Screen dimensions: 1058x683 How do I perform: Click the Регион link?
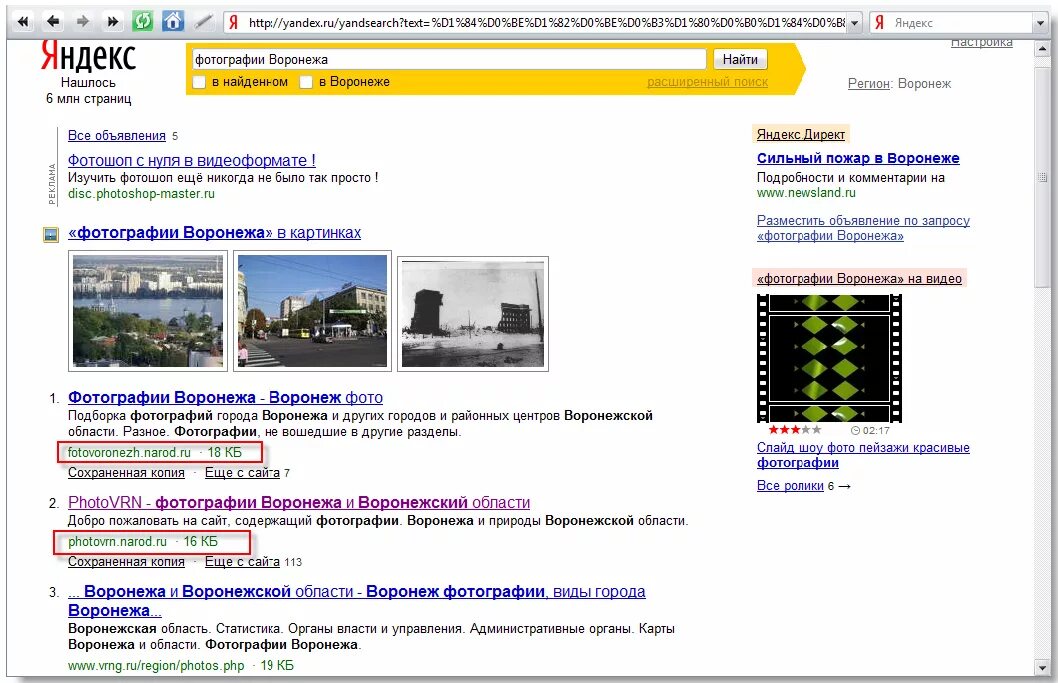coord(868,84)
